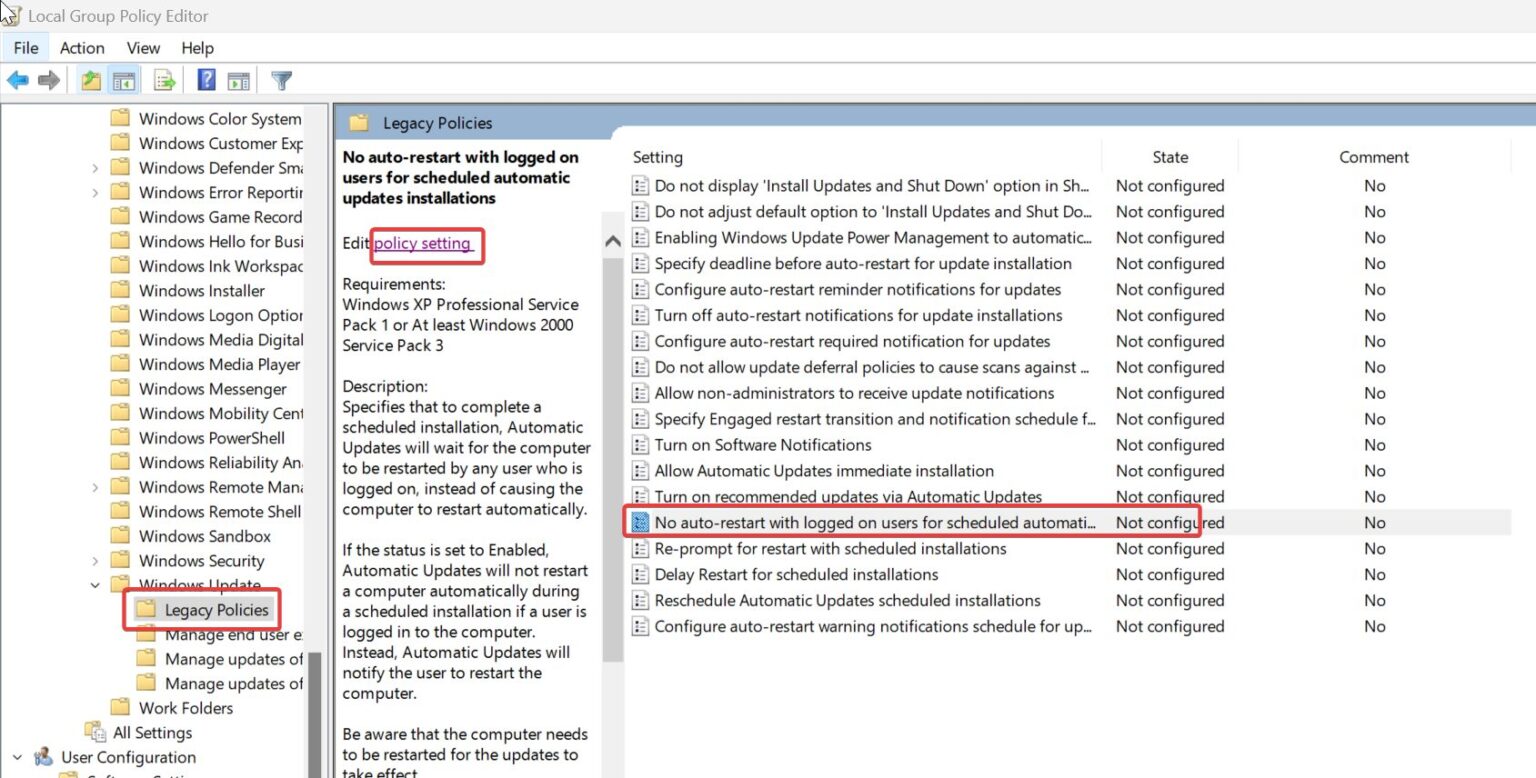This screenshot has width=1536, height=778.
Task: Click the Legacy Policies folder icon in the results pane
Action: (359, 122)
